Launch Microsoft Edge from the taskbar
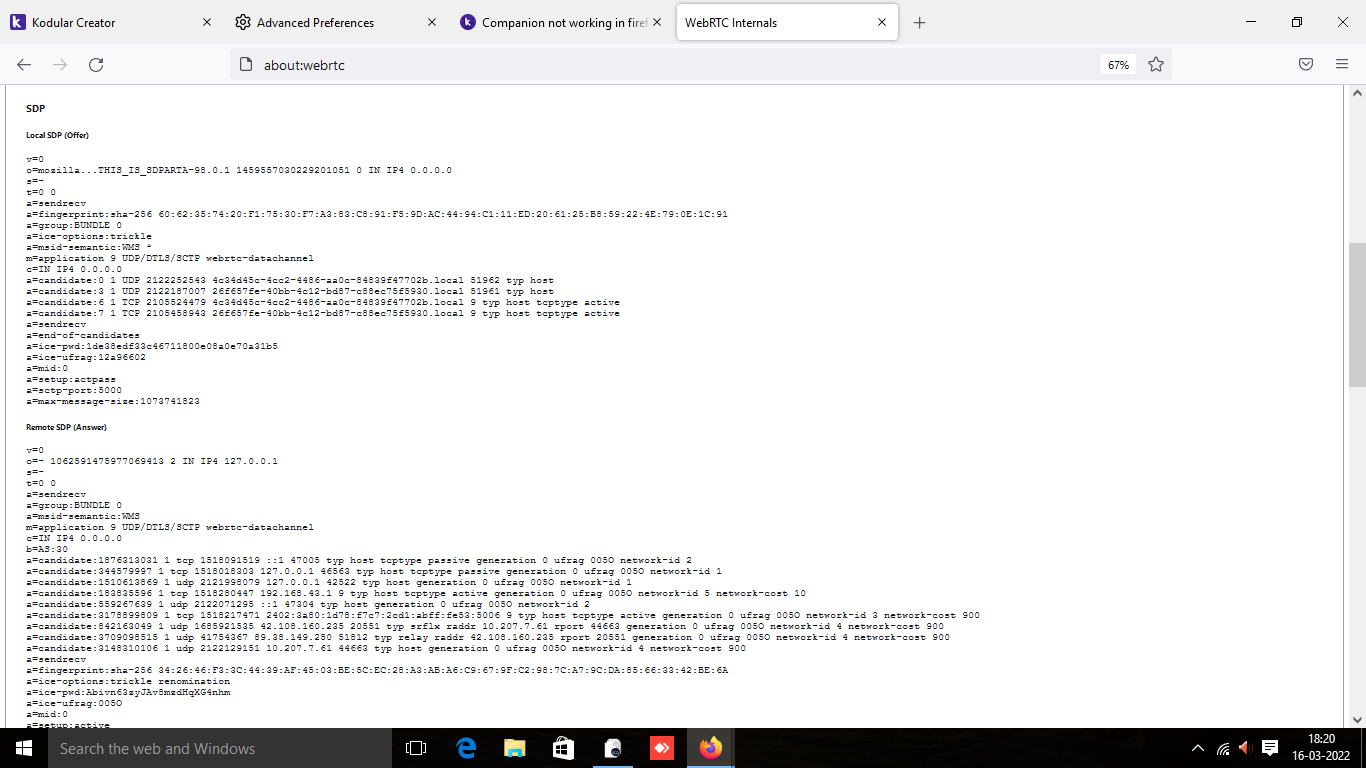1366x768 pixels. 465,748
